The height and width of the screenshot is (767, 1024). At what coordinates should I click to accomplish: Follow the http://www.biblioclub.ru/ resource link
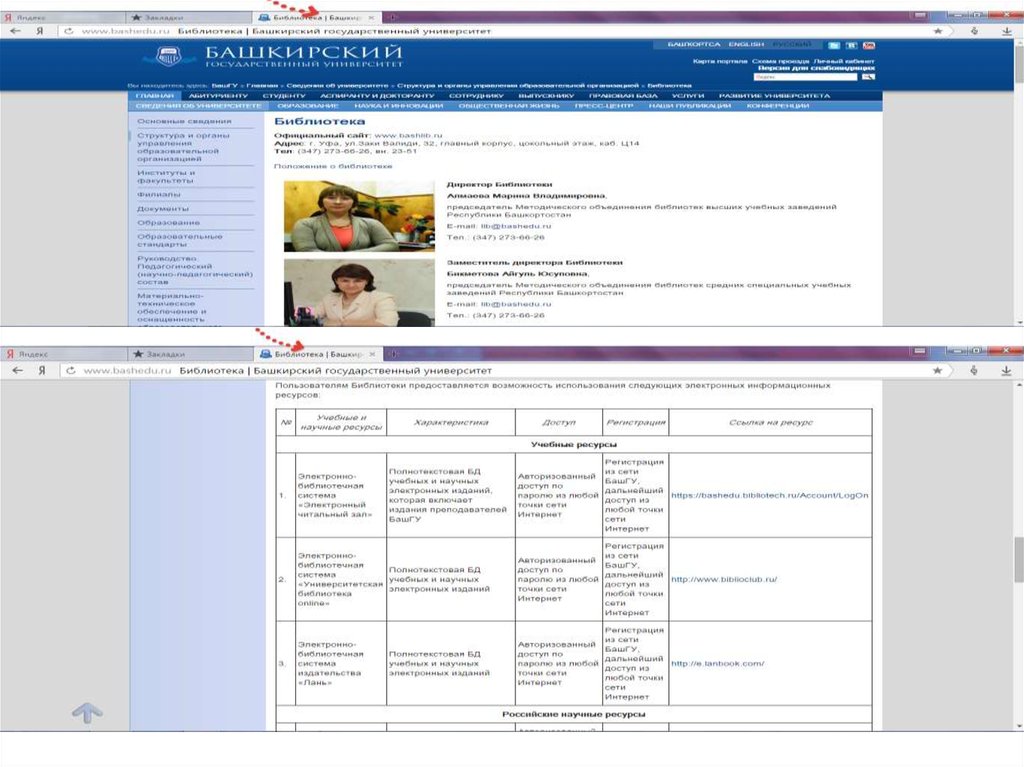coord(724,579)
